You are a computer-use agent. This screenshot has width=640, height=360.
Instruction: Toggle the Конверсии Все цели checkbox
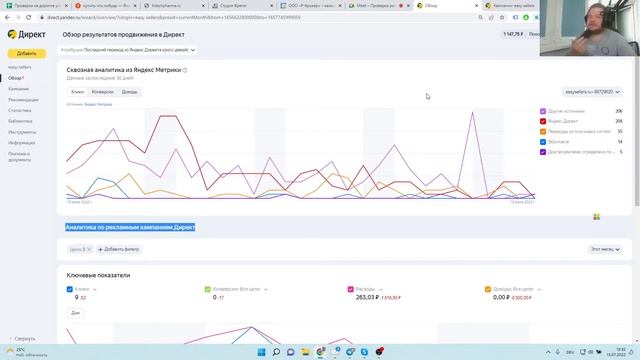[x=207, y=289]
